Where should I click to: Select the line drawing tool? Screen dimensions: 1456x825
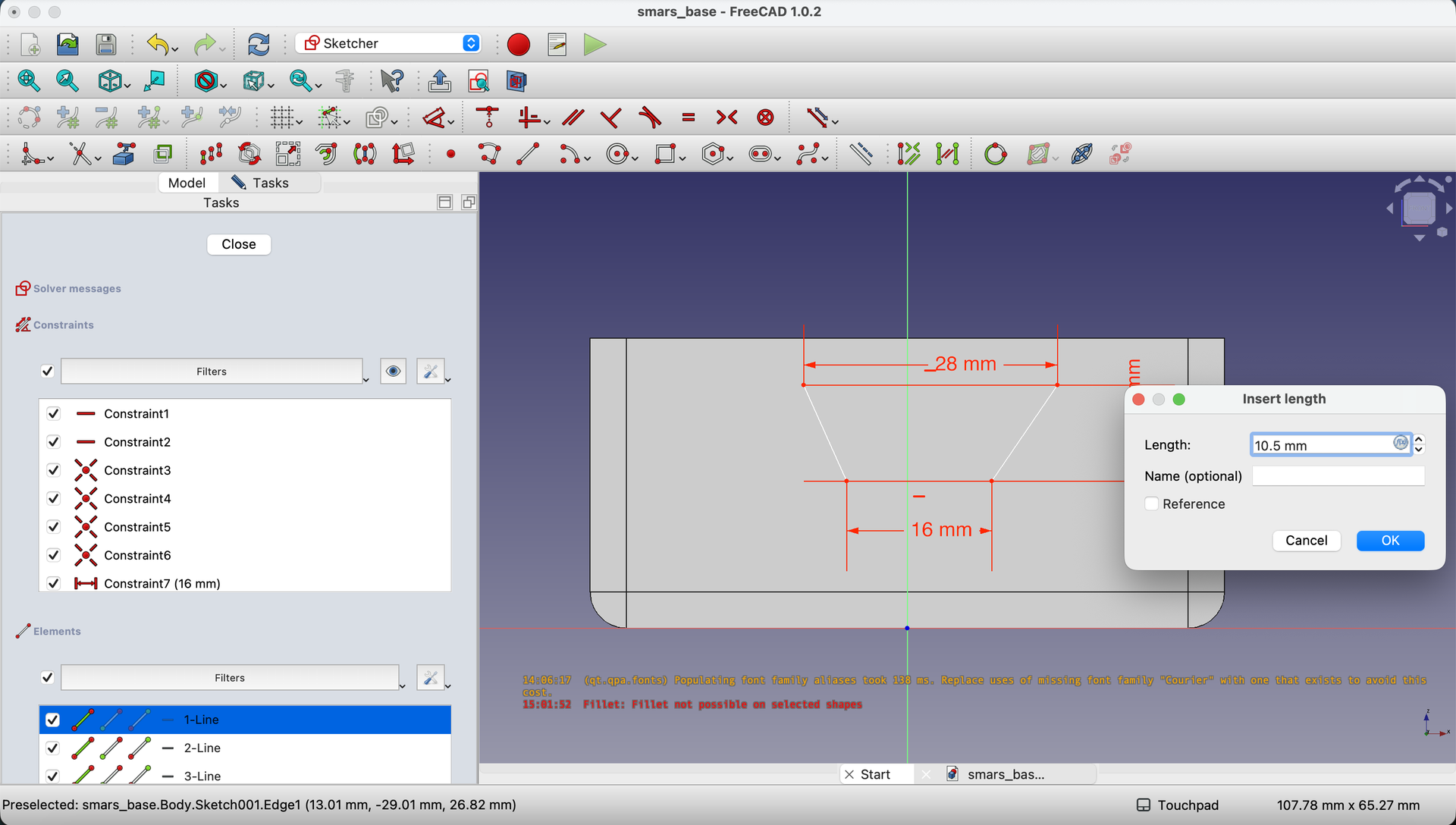coord(528,155)
